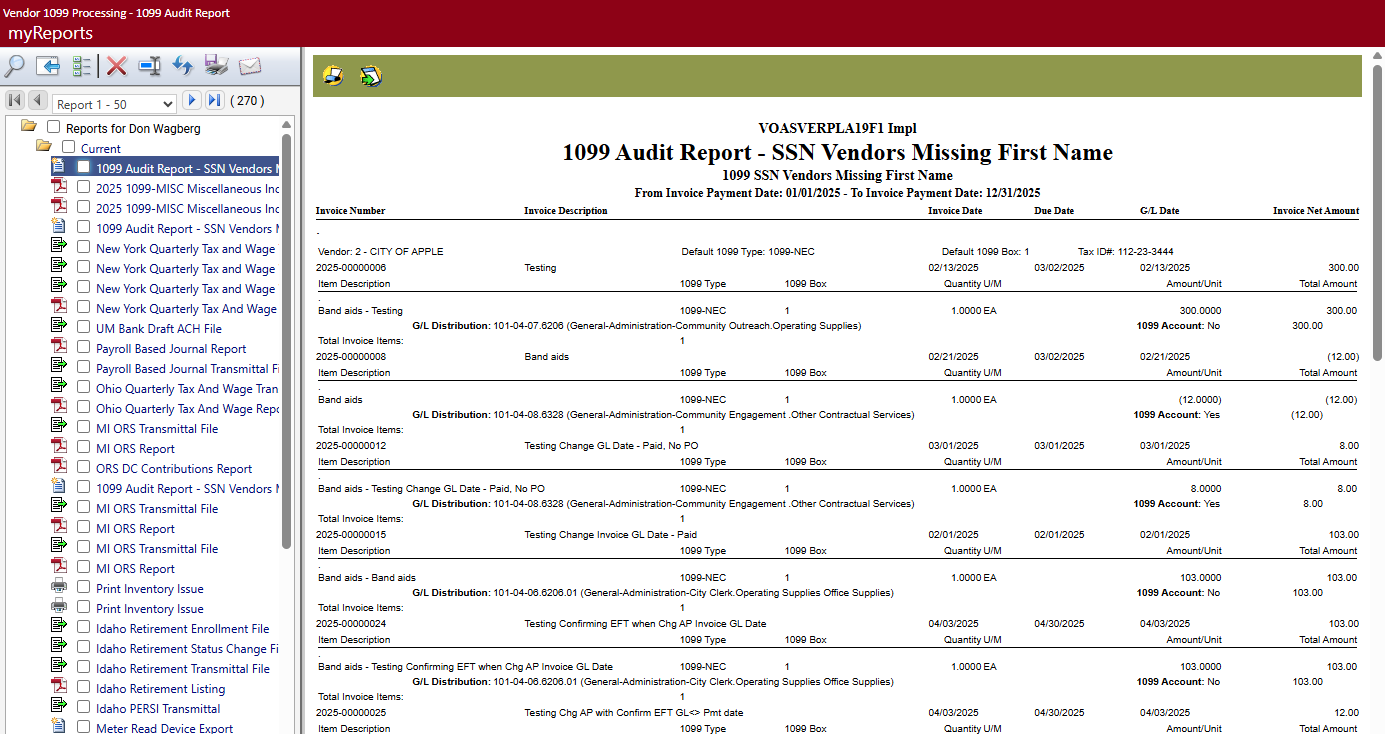Screen dimensions: 1385x734
Task: Check the Reports for Don Wagberg checkbox
Action: pyautogui.click(x=54, y=128)
